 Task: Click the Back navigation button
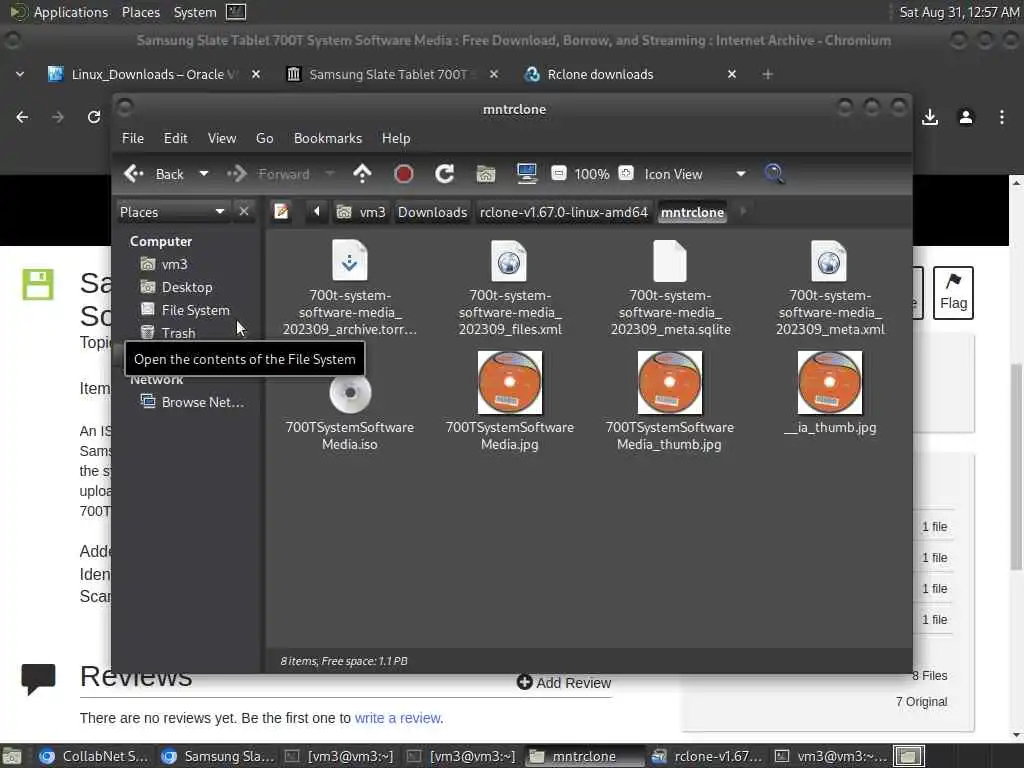tap(154, 174)
